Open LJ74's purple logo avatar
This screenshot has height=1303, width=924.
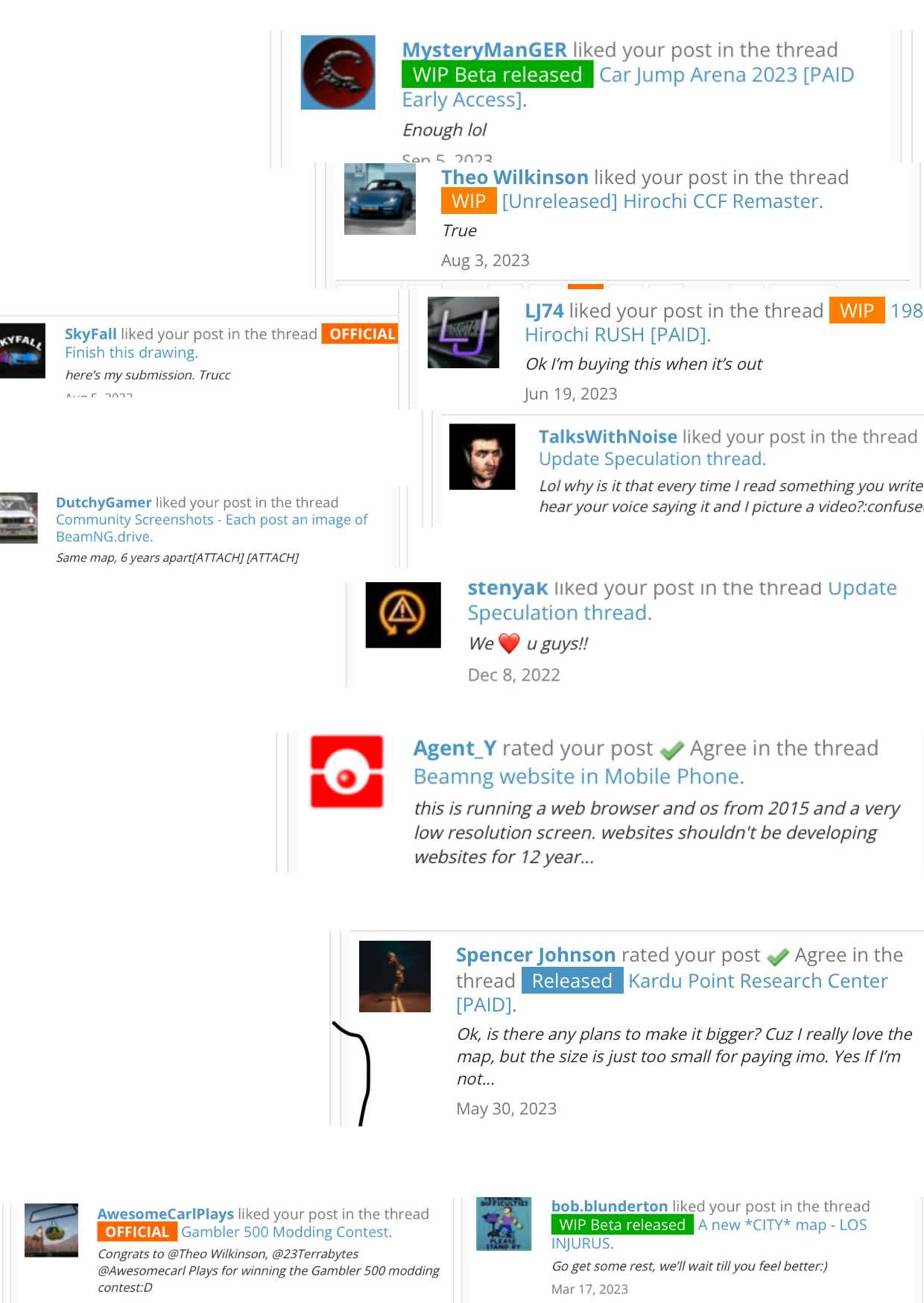point(463,332)
